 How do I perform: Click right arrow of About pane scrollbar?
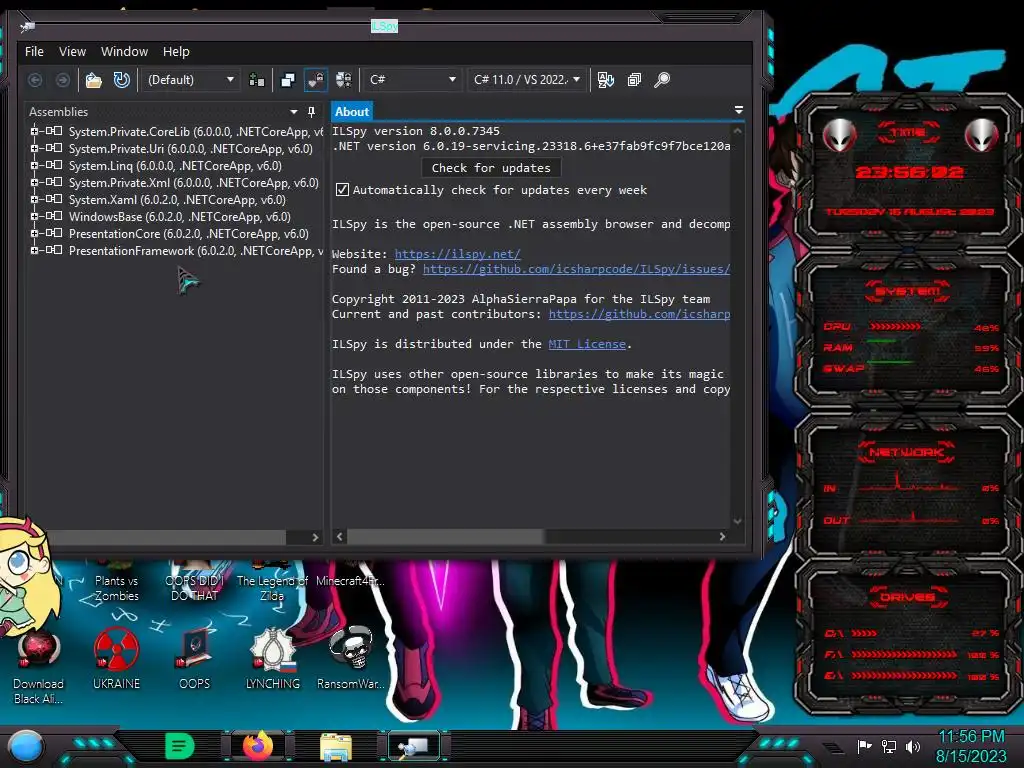point(722,537)
